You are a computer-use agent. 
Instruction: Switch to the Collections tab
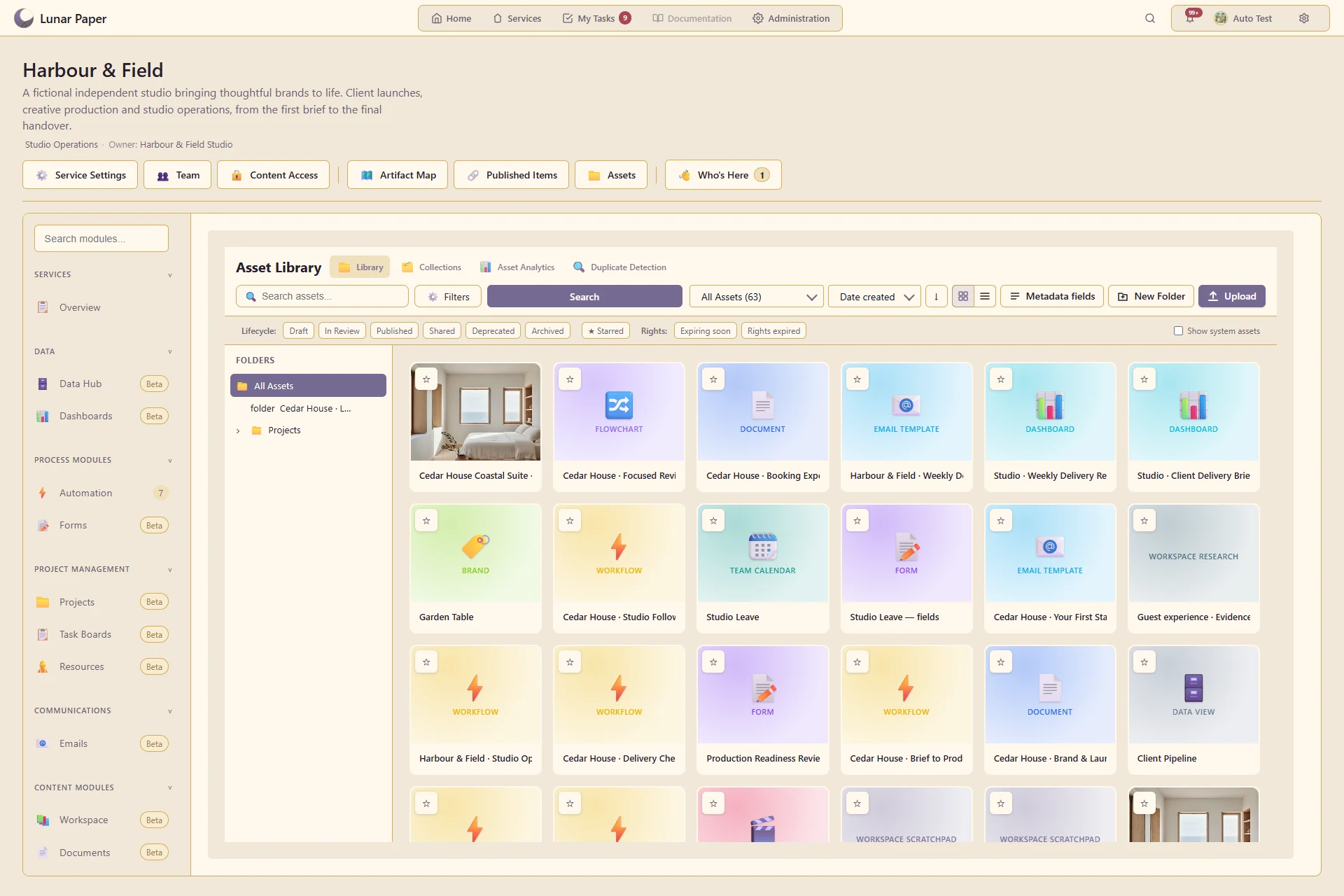432,267
